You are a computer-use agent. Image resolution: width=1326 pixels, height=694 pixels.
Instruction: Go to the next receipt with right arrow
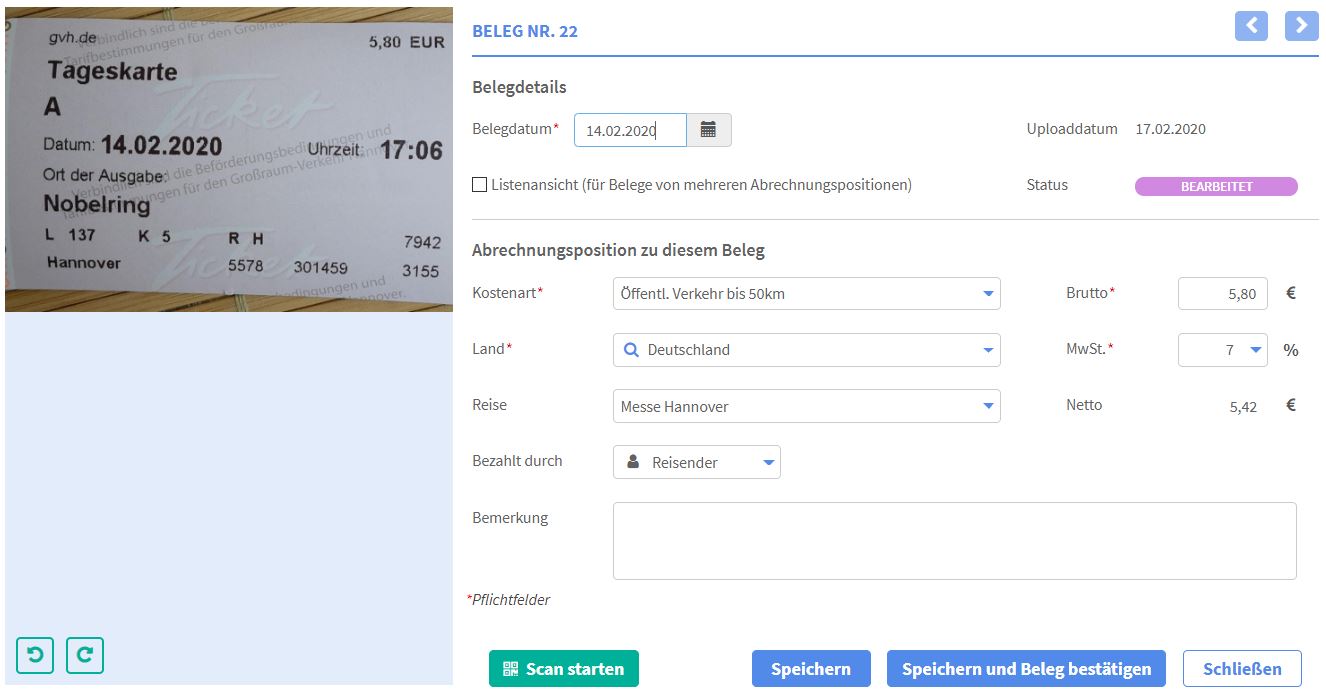point(1301,26)
